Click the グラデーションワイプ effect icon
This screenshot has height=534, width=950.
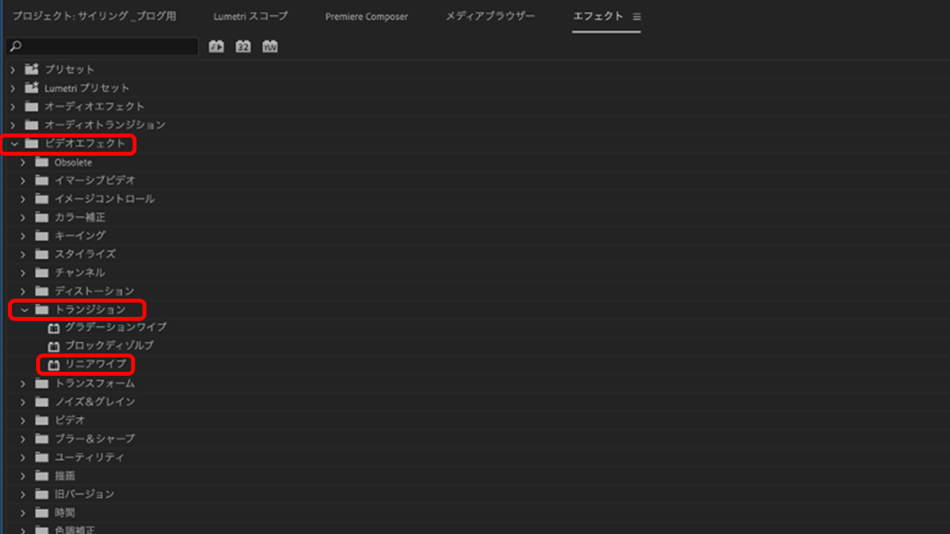coord(54,328)
